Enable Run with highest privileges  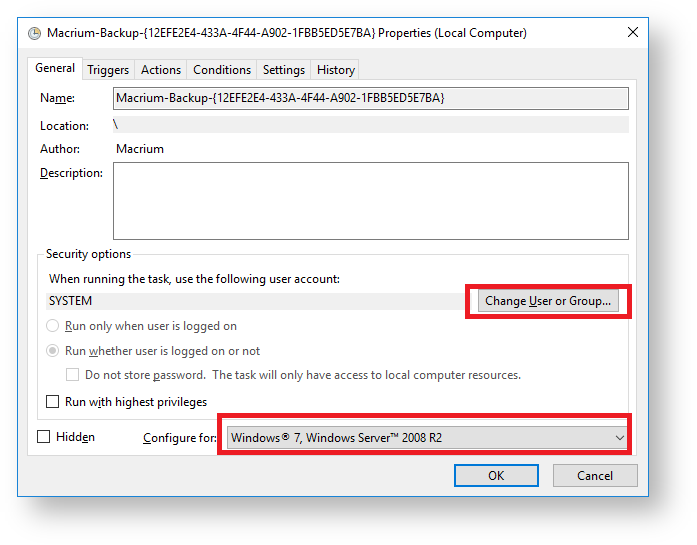point(54,402)
